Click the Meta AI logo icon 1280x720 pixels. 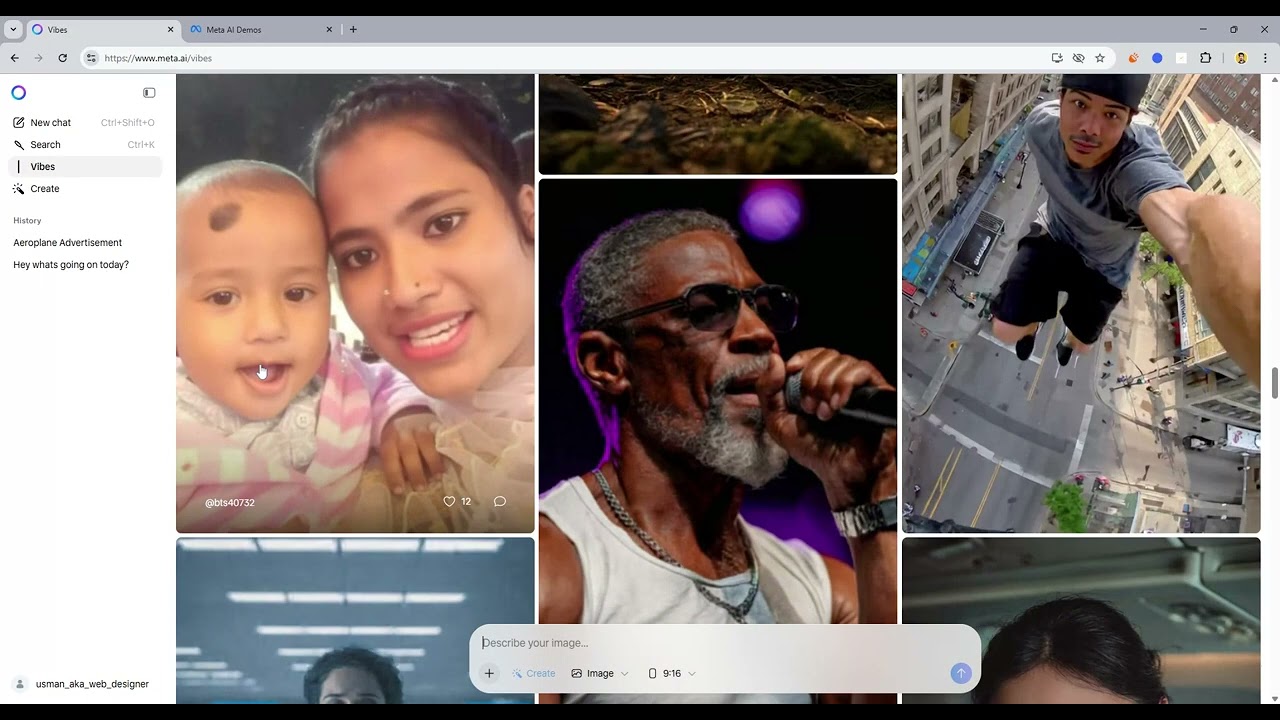tap(18, 93)
